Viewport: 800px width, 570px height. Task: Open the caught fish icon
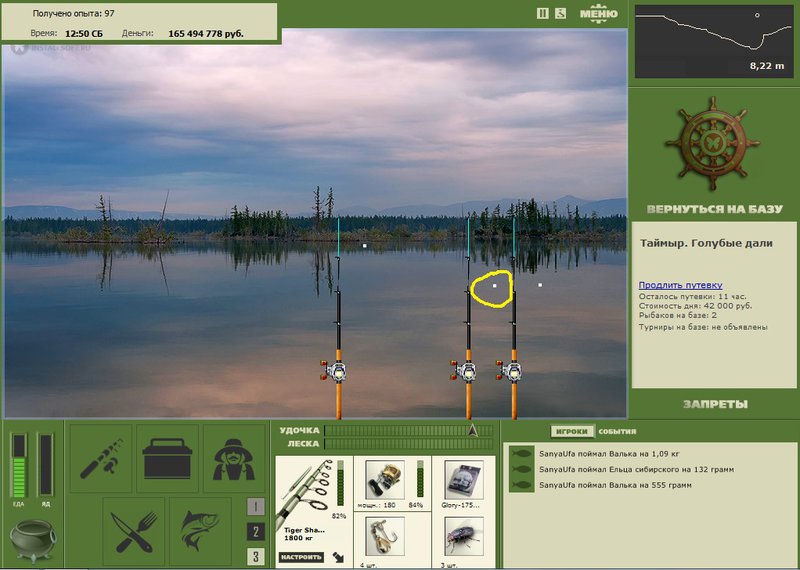(x=200, y=532)
